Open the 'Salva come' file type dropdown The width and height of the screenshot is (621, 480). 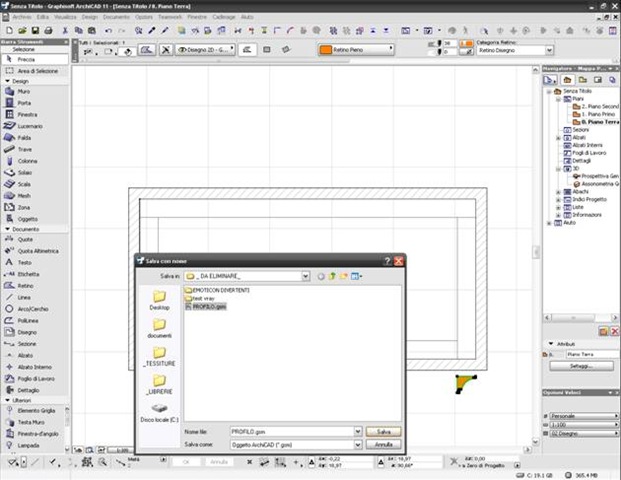[x=357, y=443]
